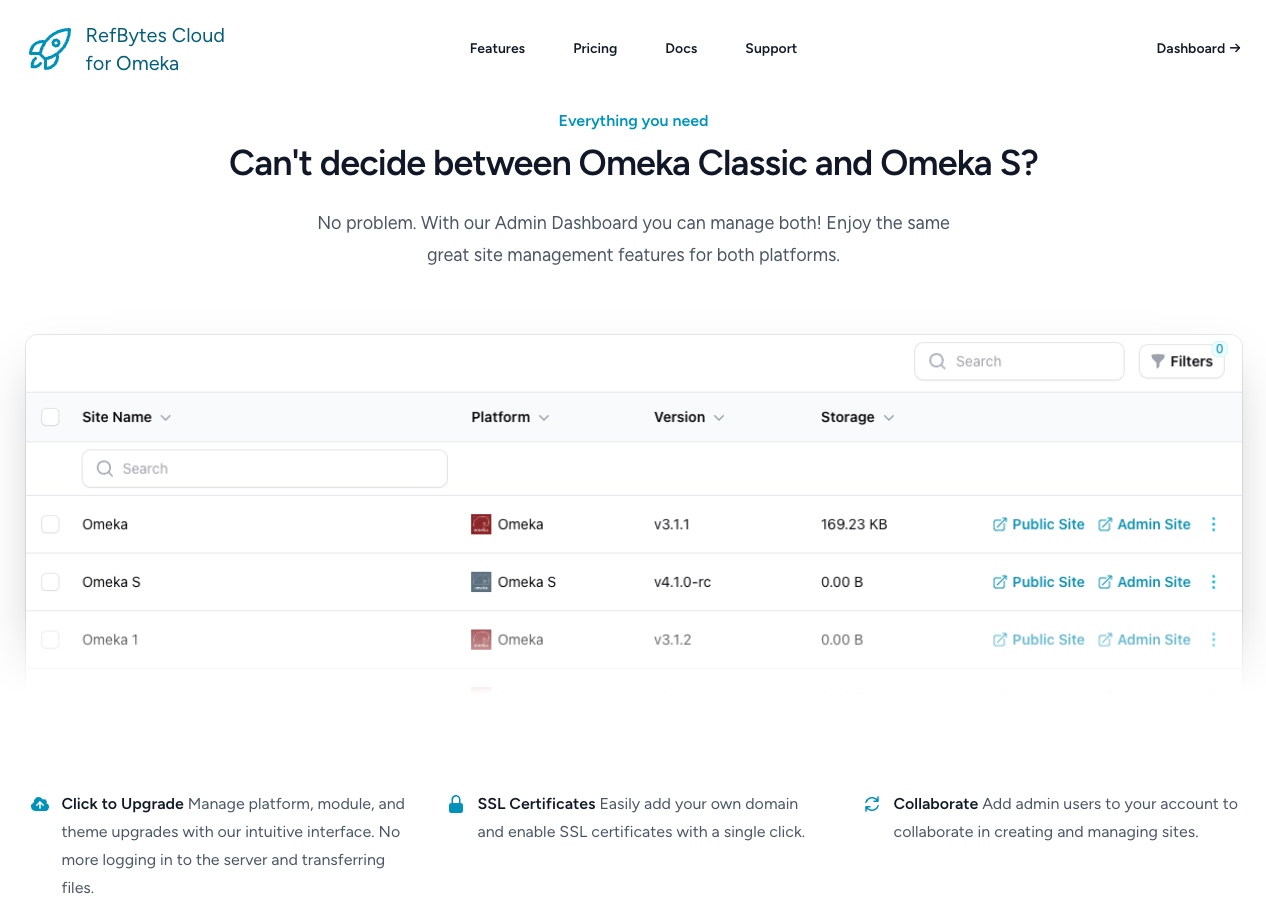Click RefBytes Cloud for Omeka title

point(155,49)
